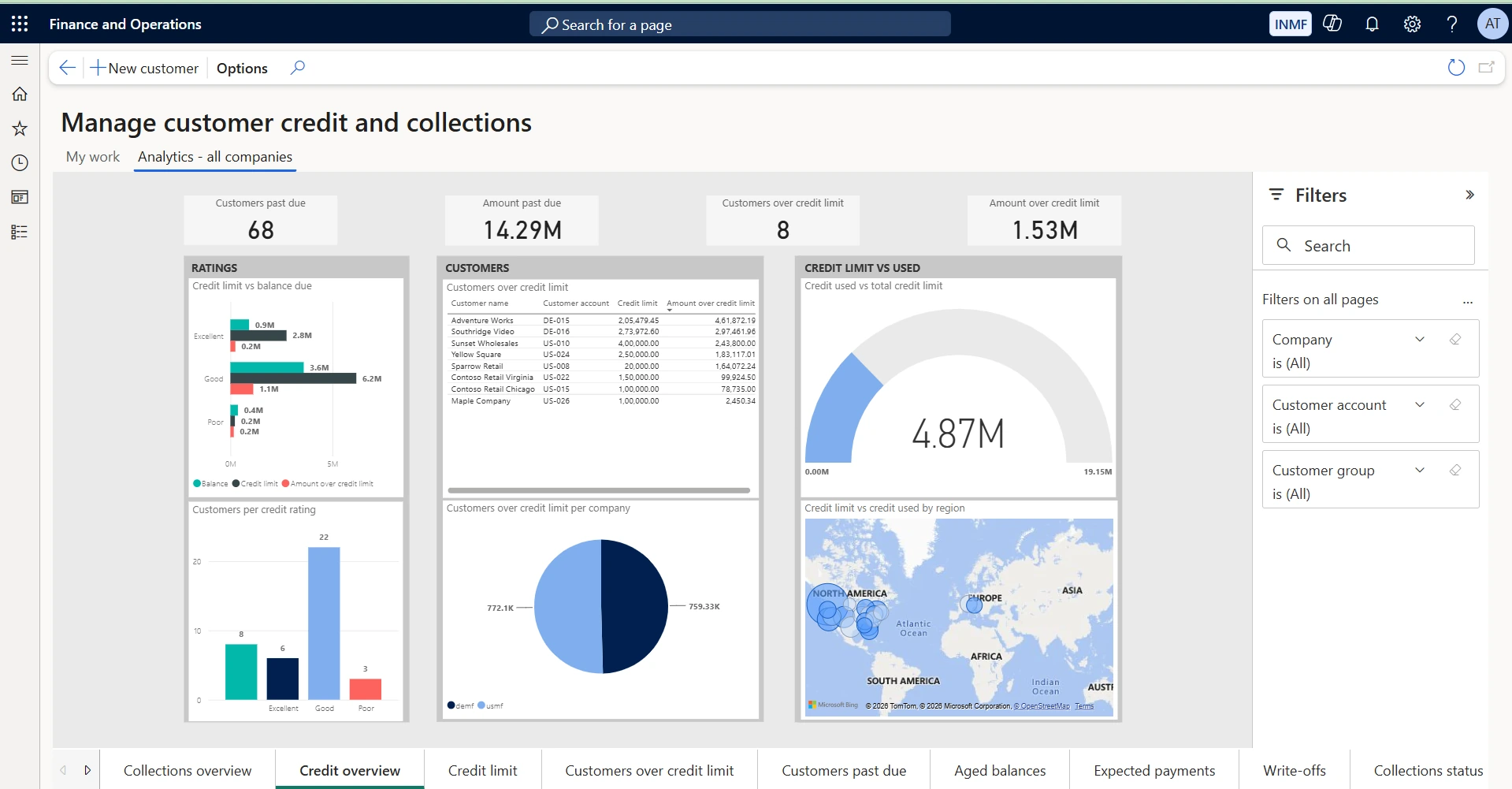Open Filters on all pages more options

pyautogui.click(x=1467, y=301)
